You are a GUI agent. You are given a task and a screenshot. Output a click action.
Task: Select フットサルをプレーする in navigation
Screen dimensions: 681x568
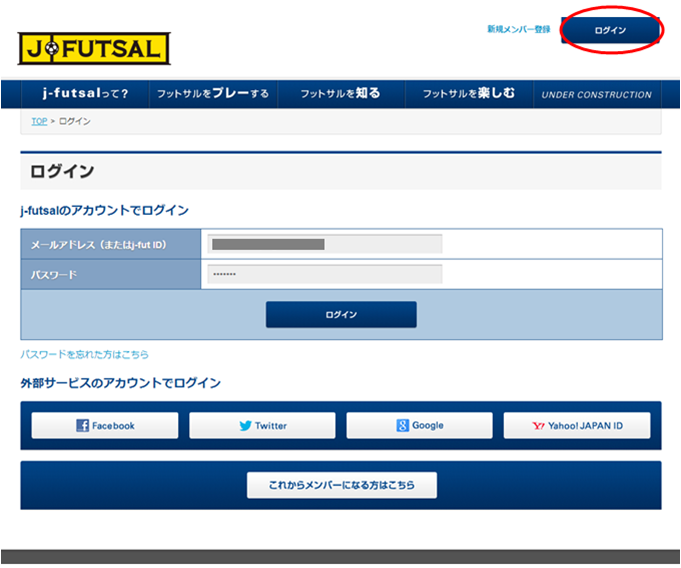tap(213, 94)
